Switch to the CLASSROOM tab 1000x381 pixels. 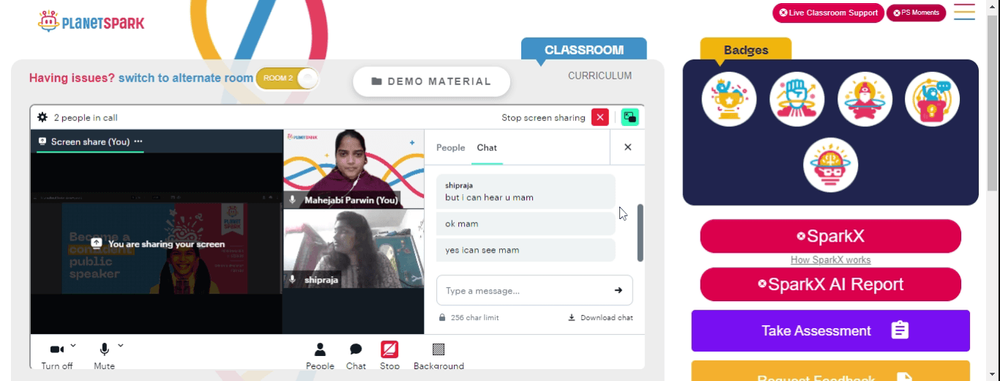(584, 50)
